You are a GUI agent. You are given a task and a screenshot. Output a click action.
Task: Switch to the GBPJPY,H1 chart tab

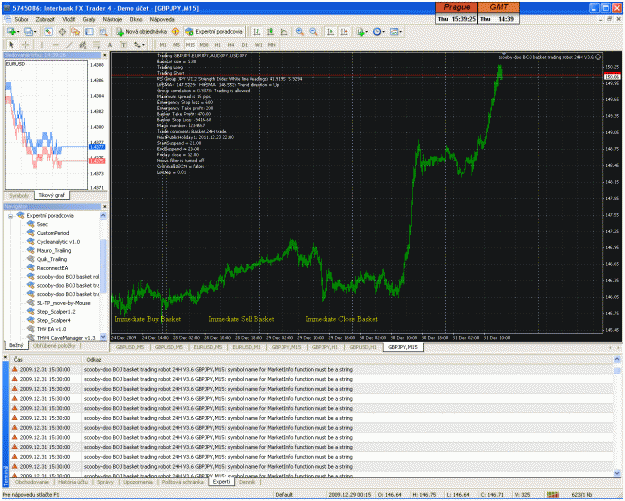[x=325, y=347]
